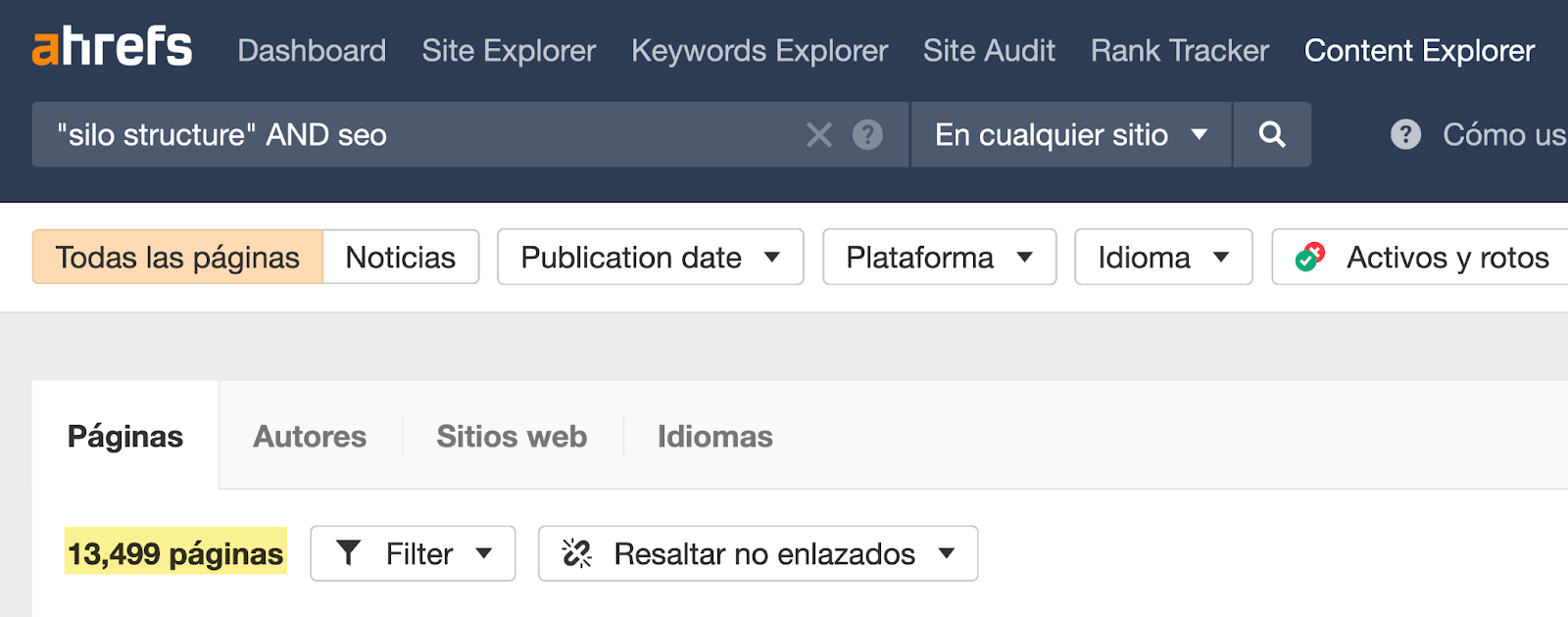
Task: Open the Plataforma dropdown
Action: click(939, 257)
